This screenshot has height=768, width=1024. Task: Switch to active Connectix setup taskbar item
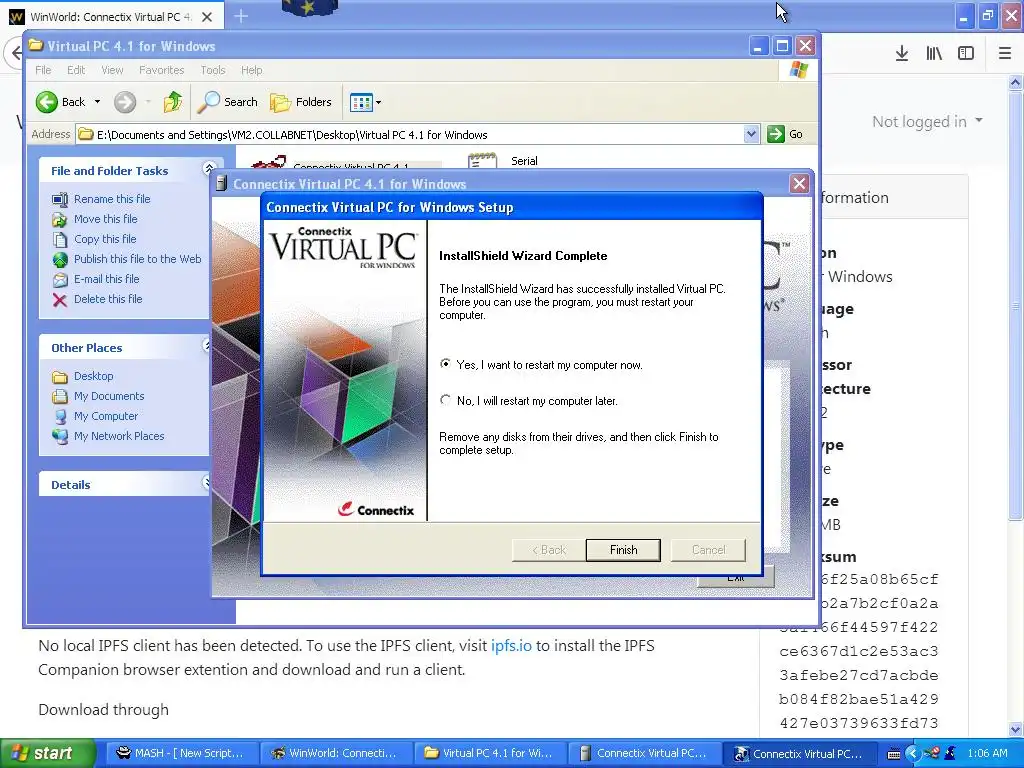click(798, 753)
